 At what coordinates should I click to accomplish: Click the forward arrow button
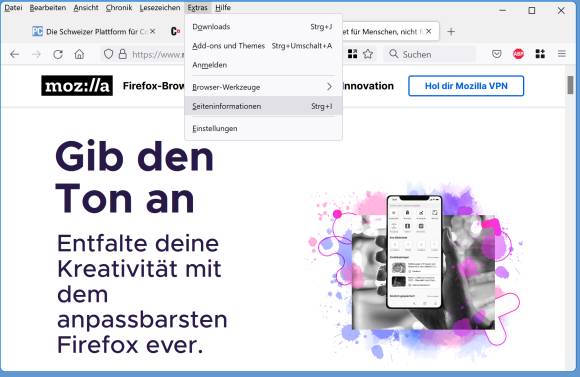click(x=36, y=54)
